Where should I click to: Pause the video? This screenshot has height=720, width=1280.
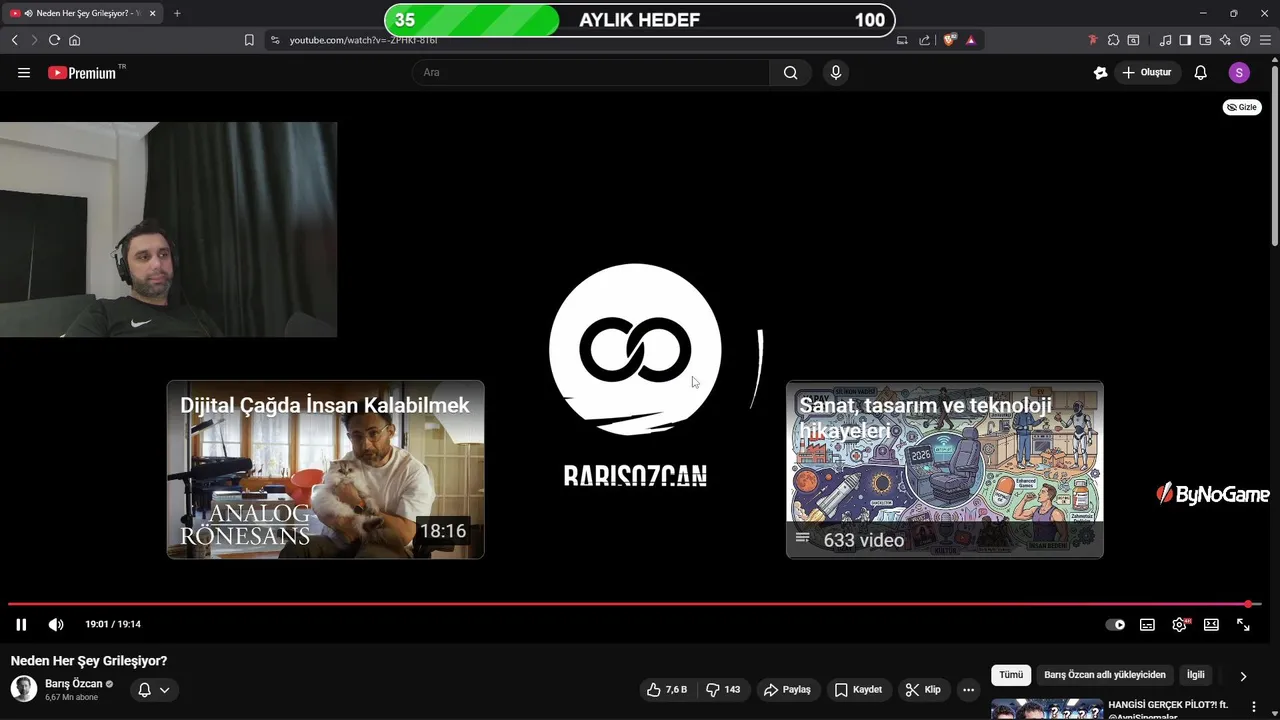click(x=21, y=624)
